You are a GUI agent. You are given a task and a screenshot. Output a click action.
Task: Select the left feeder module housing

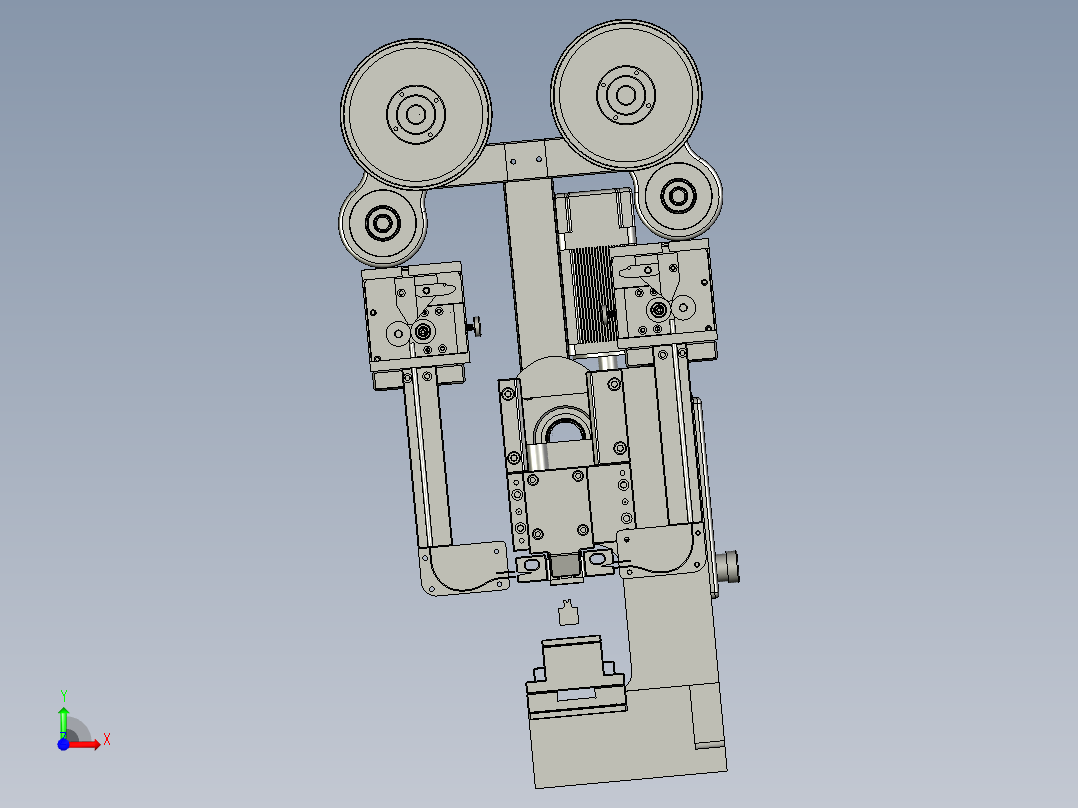417,318
